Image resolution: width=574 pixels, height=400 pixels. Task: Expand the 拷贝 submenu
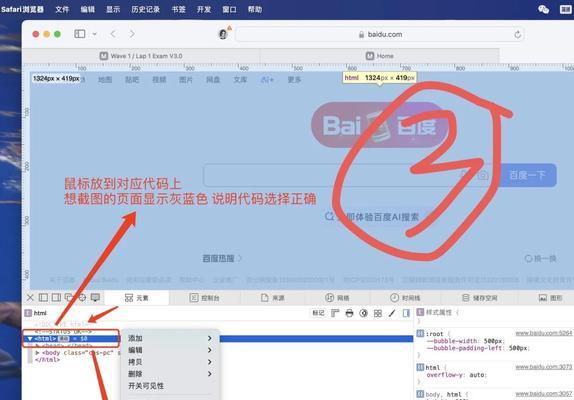171,362
